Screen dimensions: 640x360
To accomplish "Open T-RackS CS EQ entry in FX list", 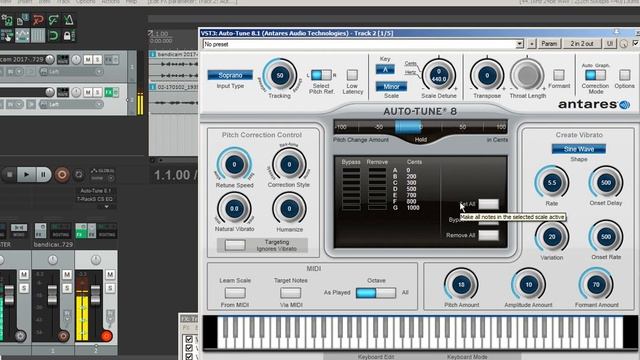I will tap(96, 199).
